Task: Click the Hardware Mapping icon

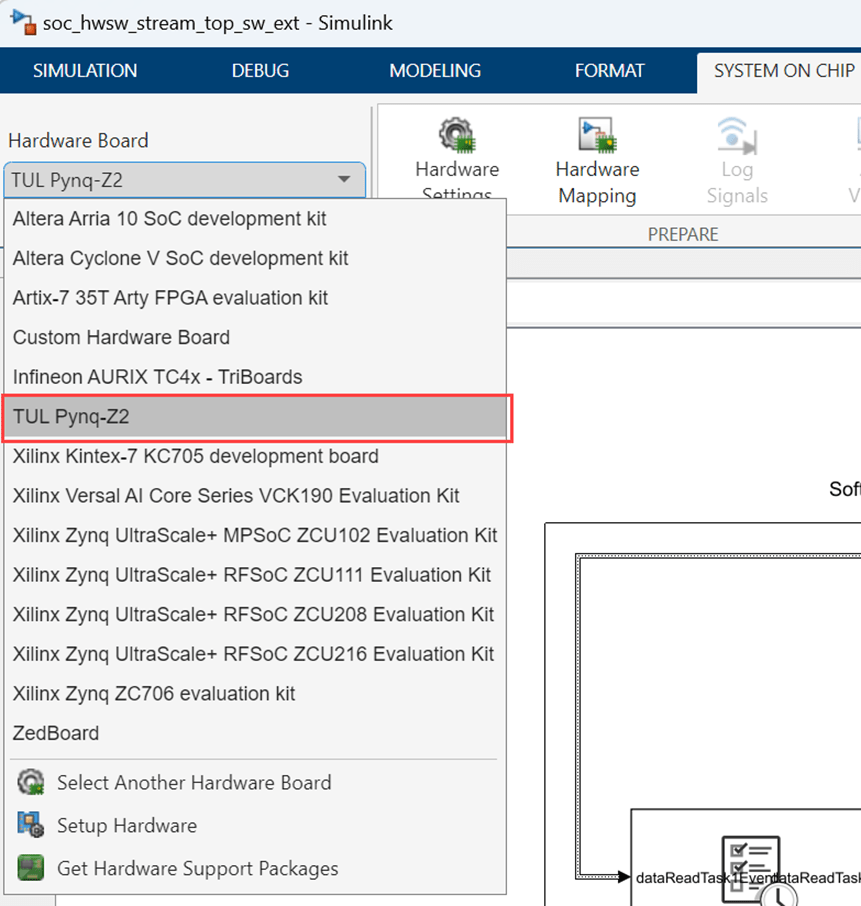Action: 597,135
